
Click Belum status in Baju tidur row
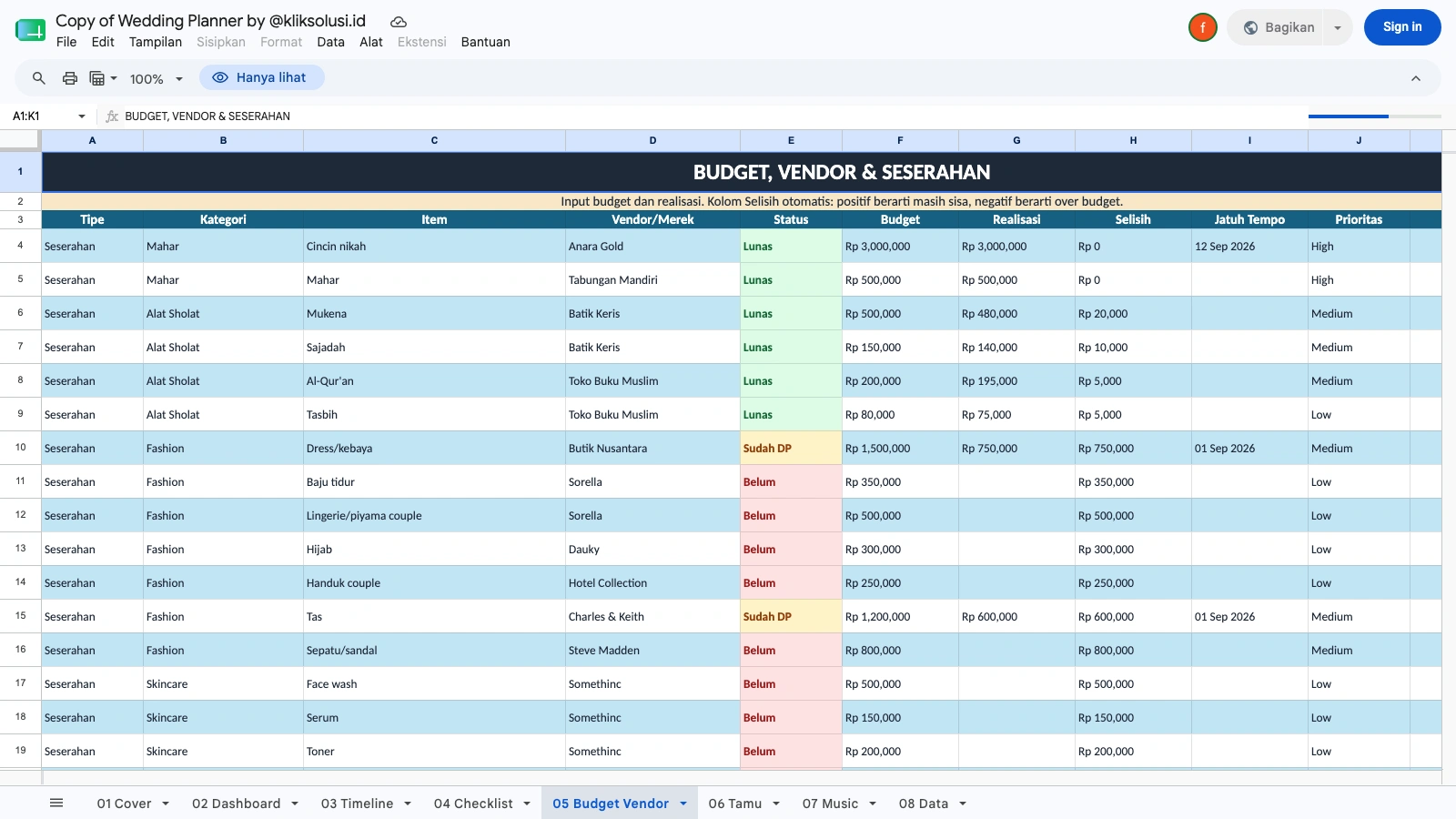(791, 482)
